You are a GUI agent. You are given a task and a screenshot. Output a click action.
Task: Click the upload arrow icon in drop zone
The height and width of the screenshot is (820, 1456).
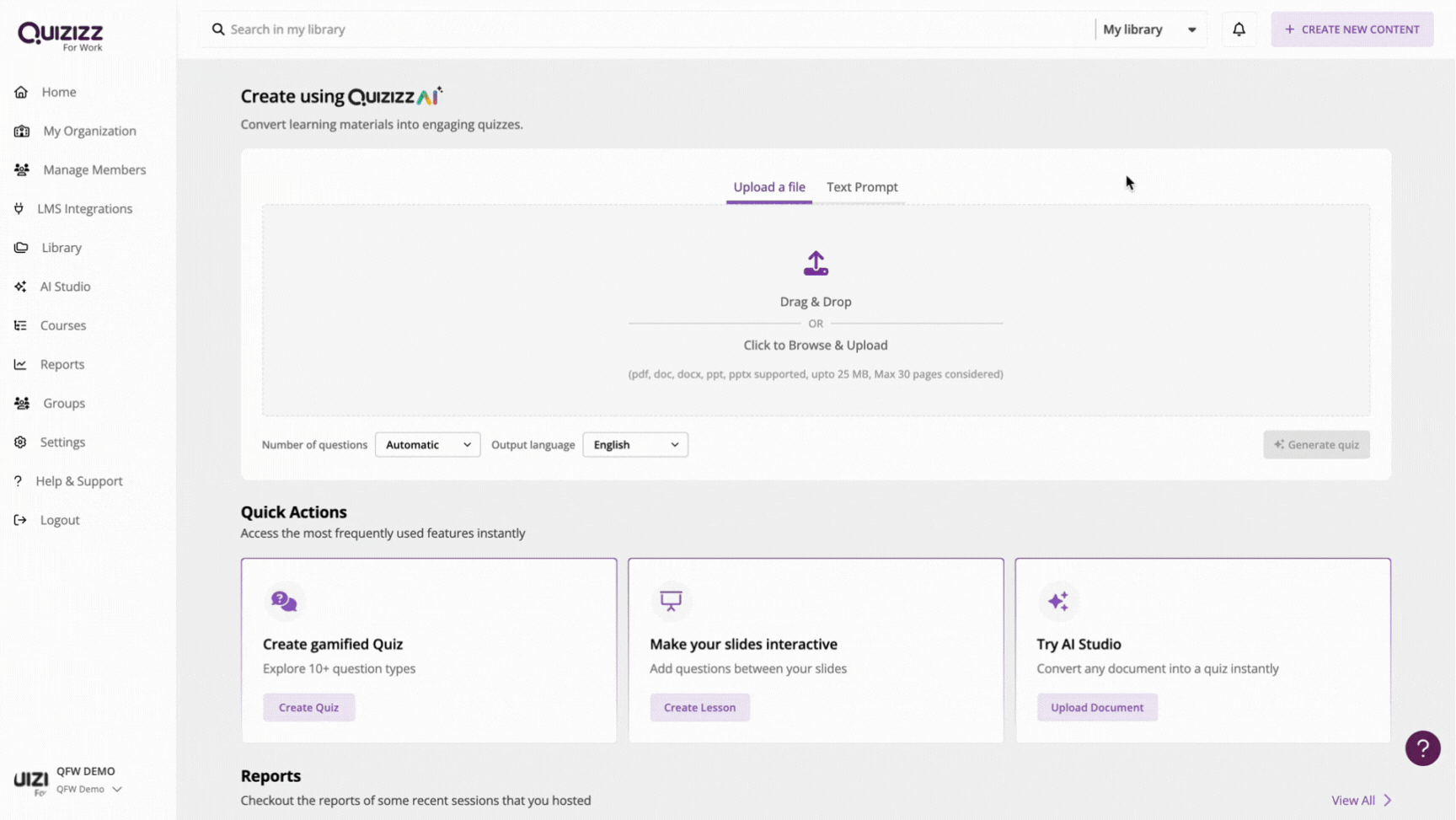coord(816,263)
